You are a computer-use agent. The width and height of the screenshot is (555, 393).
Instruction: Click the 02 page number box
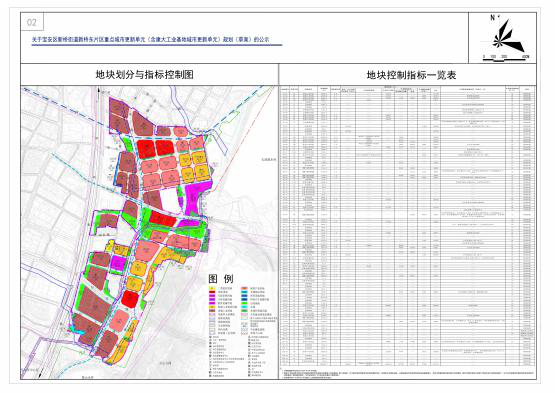[x=32, y=22]
